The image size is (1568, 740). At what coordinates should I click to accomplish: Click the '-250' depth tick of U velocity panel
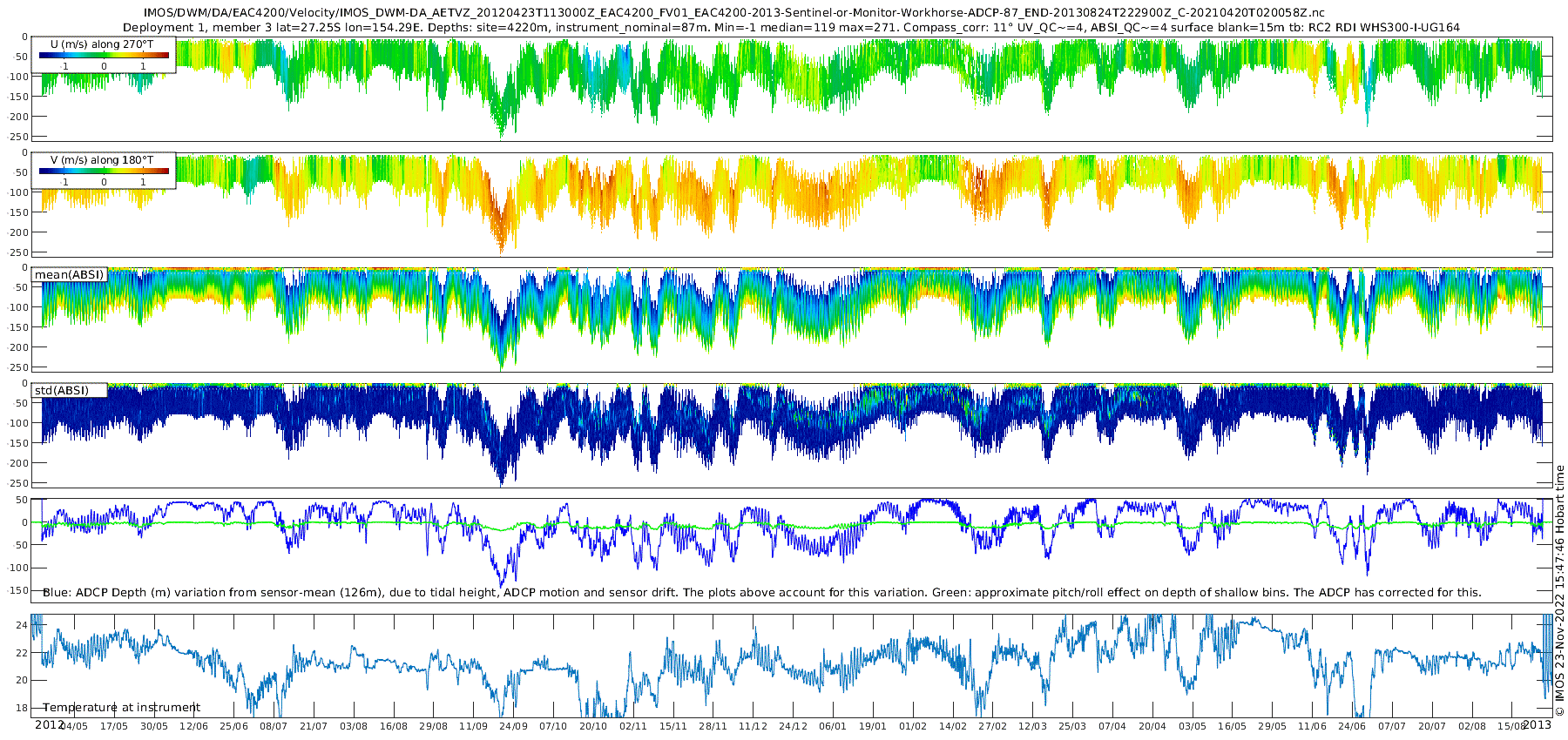pos(17,137)
